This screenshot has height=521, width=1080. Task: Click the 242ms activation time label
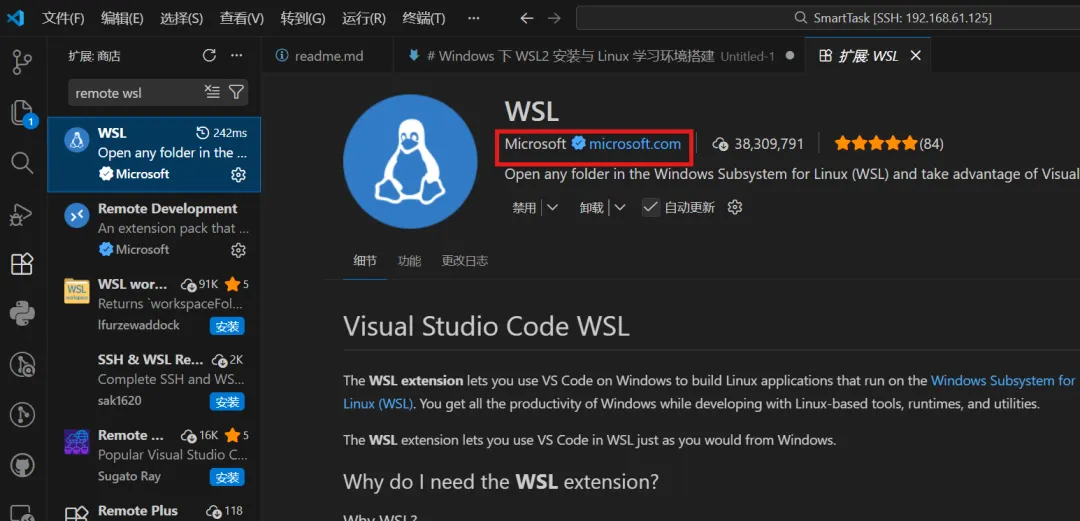pos(222,133)
